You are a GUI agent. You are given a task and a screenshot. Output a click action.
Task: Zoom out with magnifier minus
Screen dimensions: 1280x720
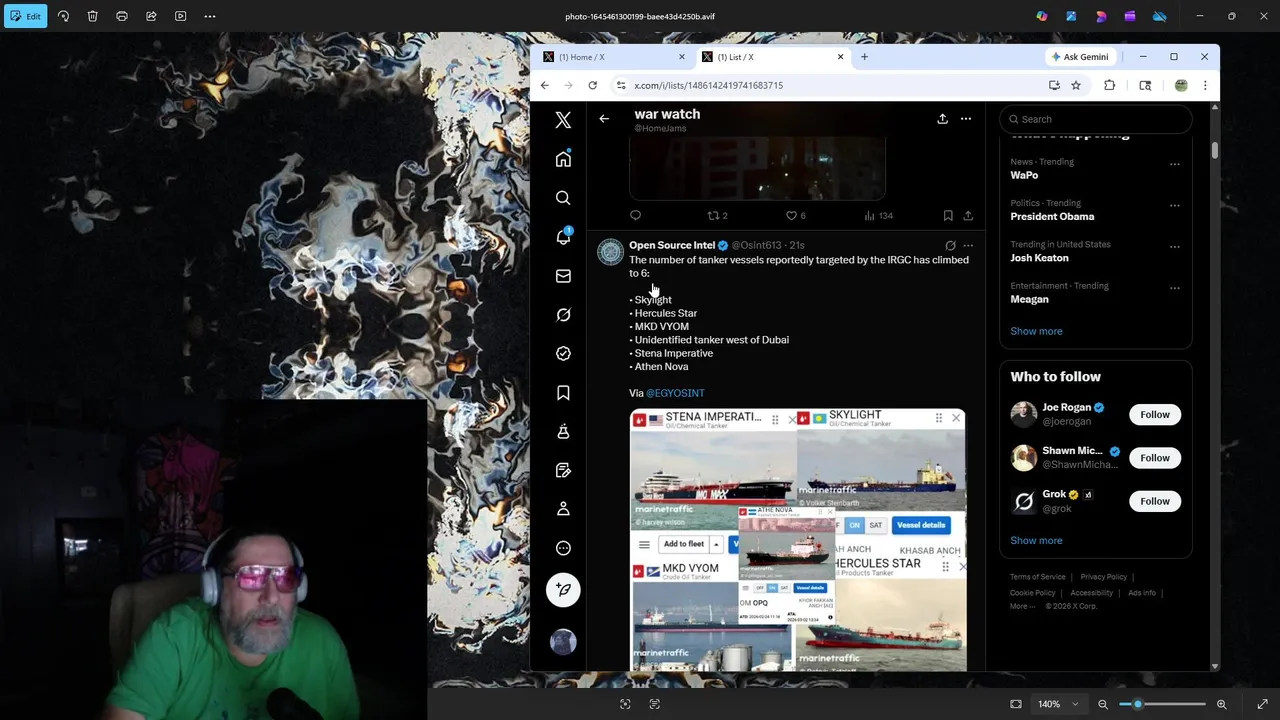coord(1103,704)
